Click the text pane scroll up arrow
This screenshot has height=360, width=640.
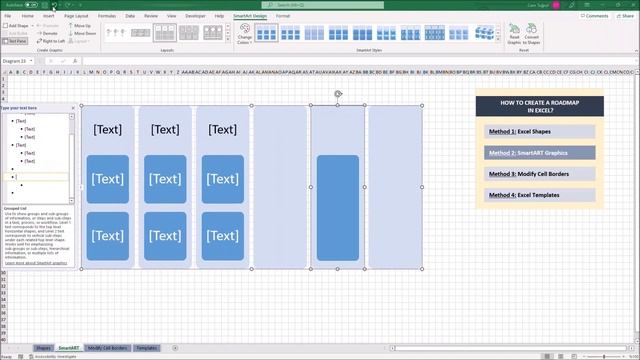72,117
